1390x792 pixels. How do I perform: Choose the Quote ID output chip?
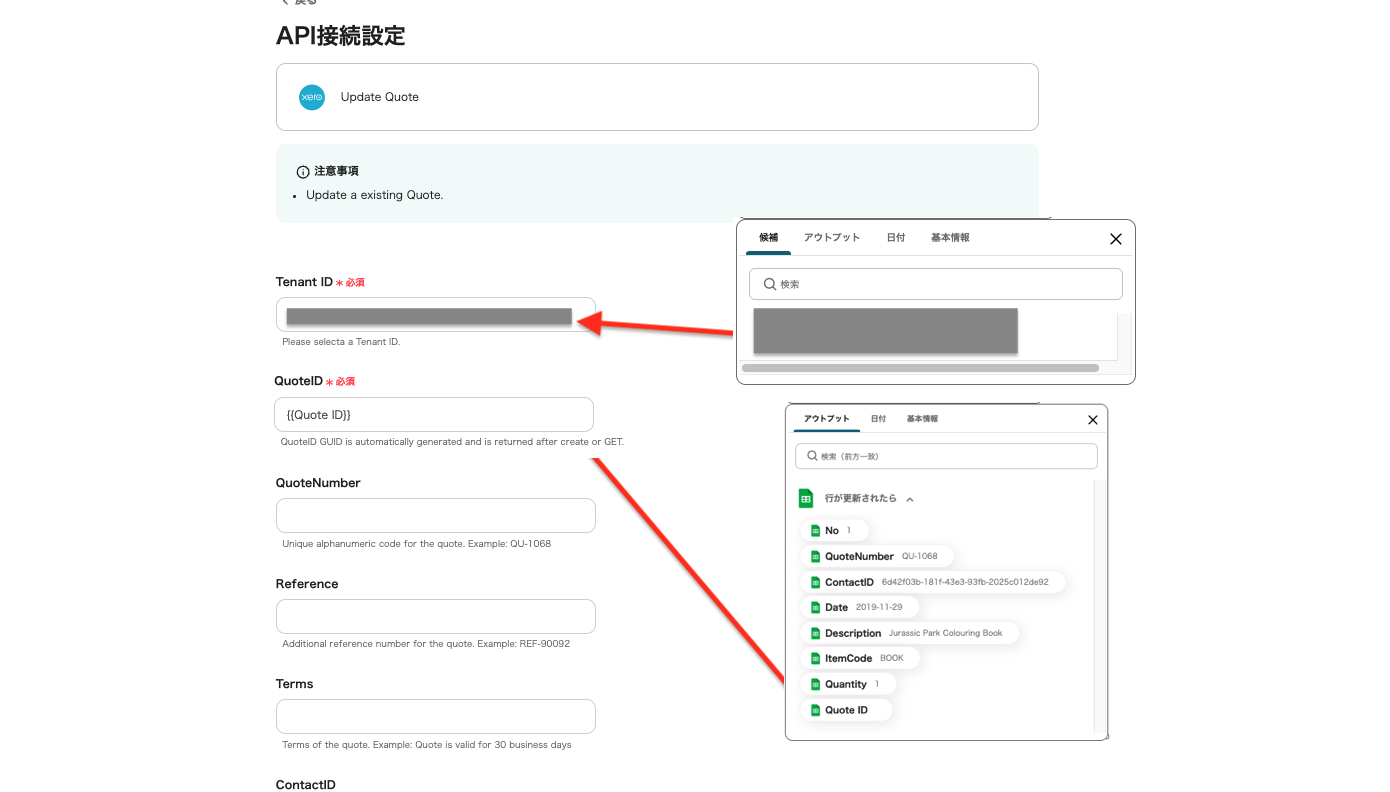point(847,710)
